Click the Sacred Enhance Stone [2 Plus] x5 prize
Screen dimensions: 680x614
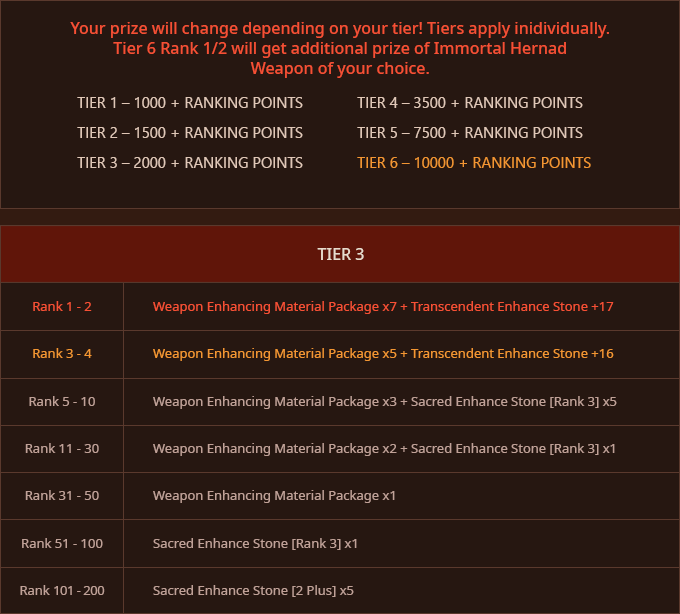click(253, 591)
